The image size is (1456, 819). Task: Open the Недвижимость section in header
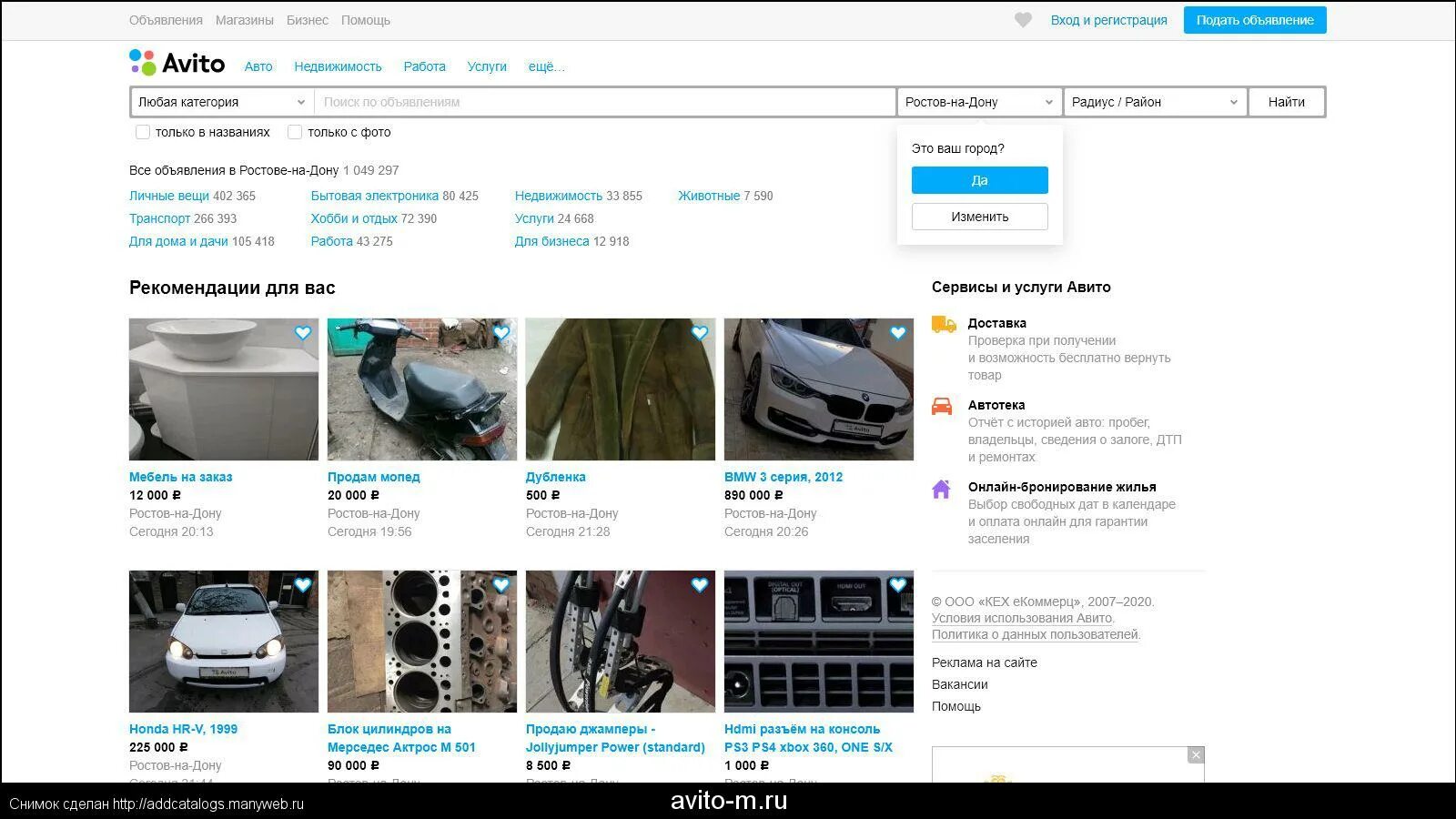coord(338,66)
